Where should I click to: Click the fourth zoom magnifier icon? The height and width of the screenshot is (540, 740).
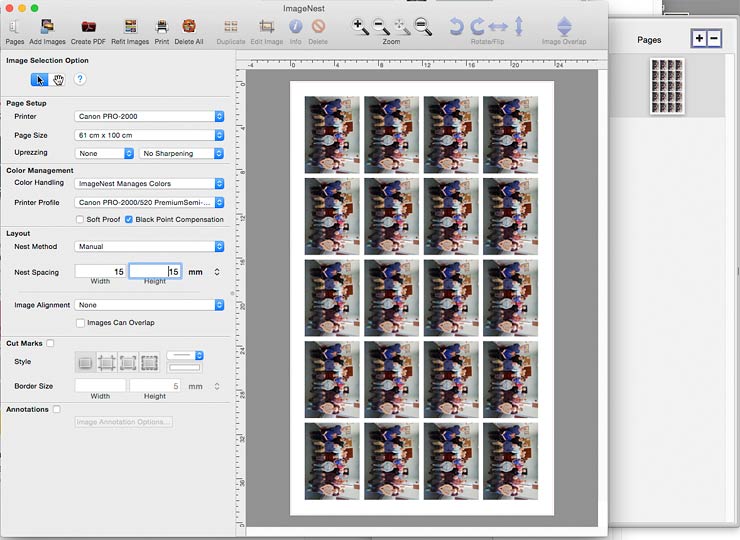pyautogui.click(x=422, y=26)
